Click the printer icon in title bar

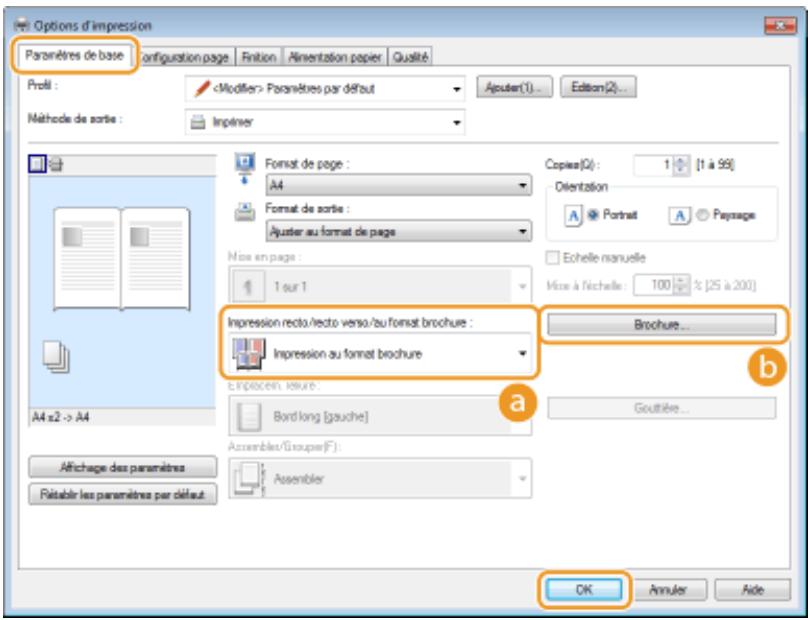tap(24, 25)
